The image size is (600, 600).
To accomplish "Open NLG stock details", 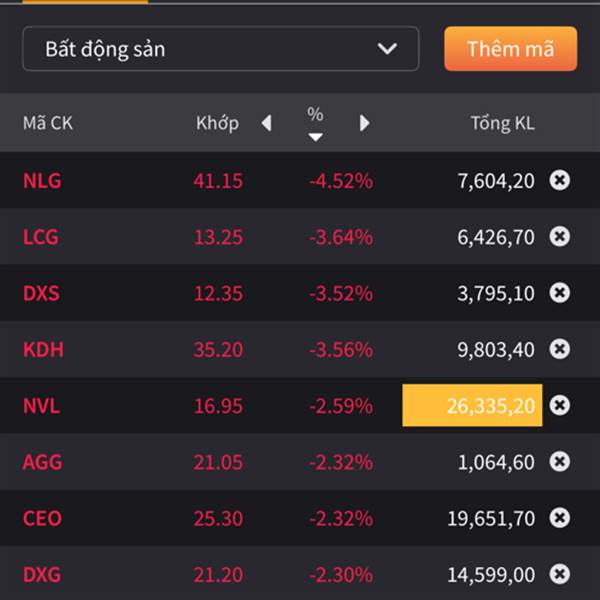I will coord(300,180).
